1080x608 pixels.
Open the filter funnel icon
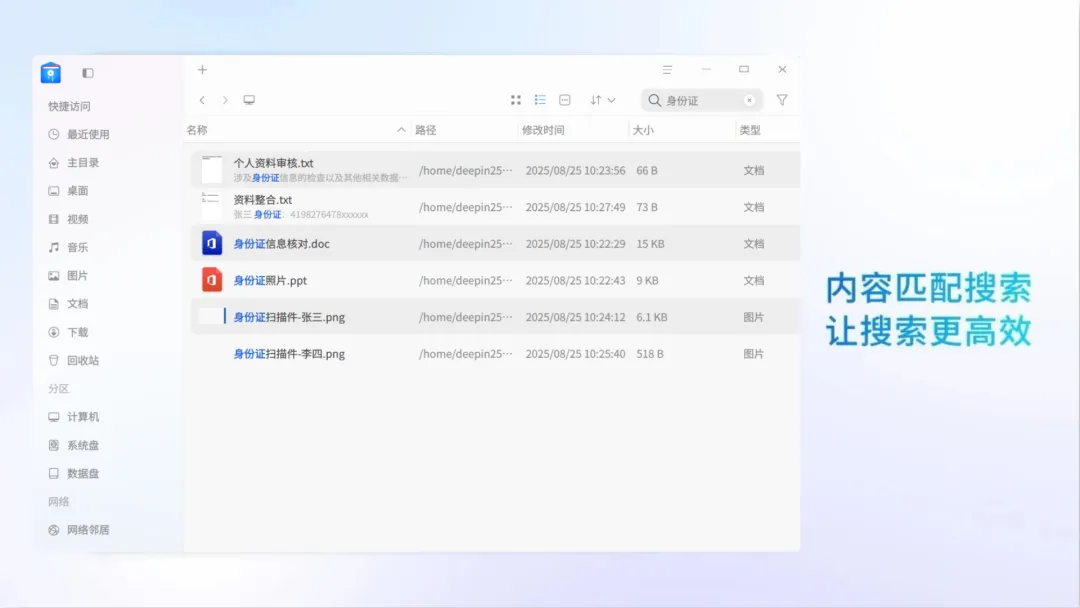[782, 100]
